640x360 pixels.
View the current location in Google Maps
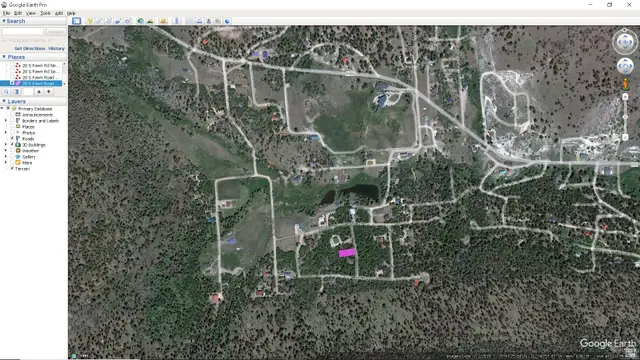(218, 21)
